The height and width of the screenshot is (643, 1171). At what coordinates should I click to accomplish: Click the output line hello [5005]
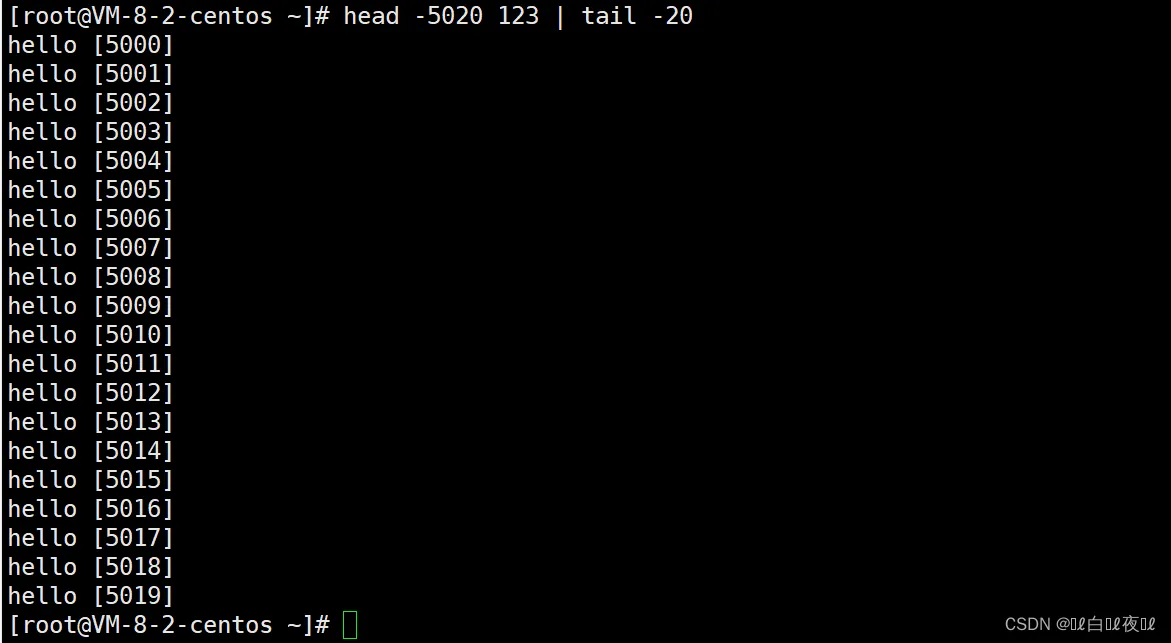(x=90, y=190)
